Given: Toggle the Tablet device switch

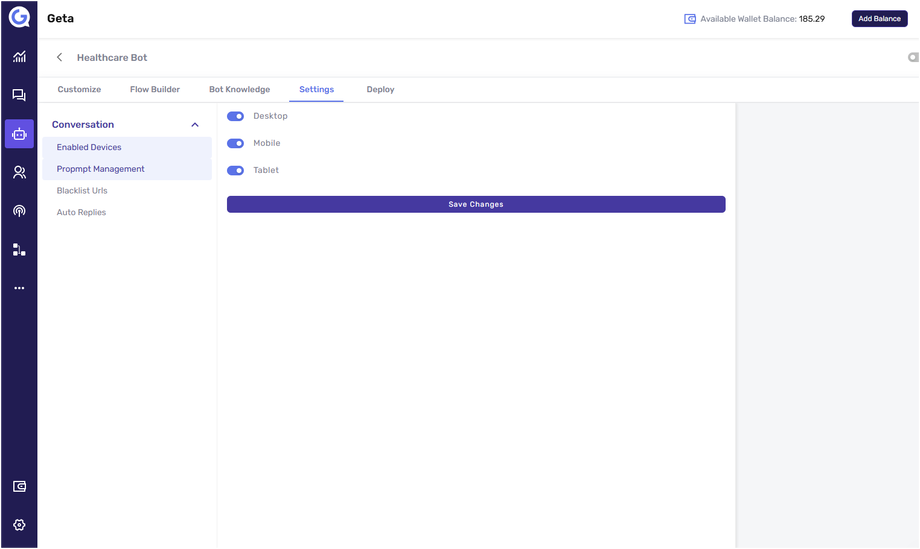Looking at the screenshot, I should coord(236,170).
